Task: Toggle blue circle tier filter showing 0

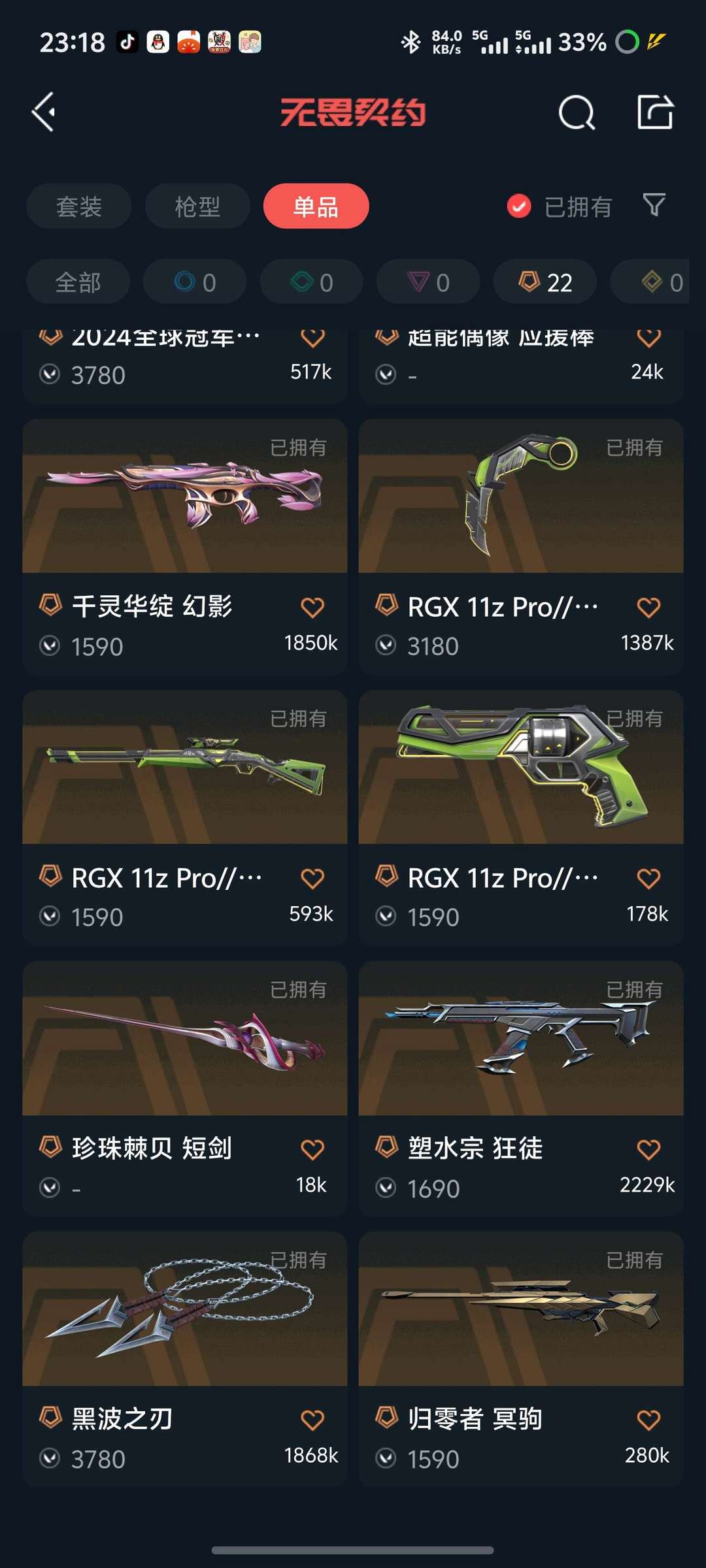Action: [x=195, y=282]
